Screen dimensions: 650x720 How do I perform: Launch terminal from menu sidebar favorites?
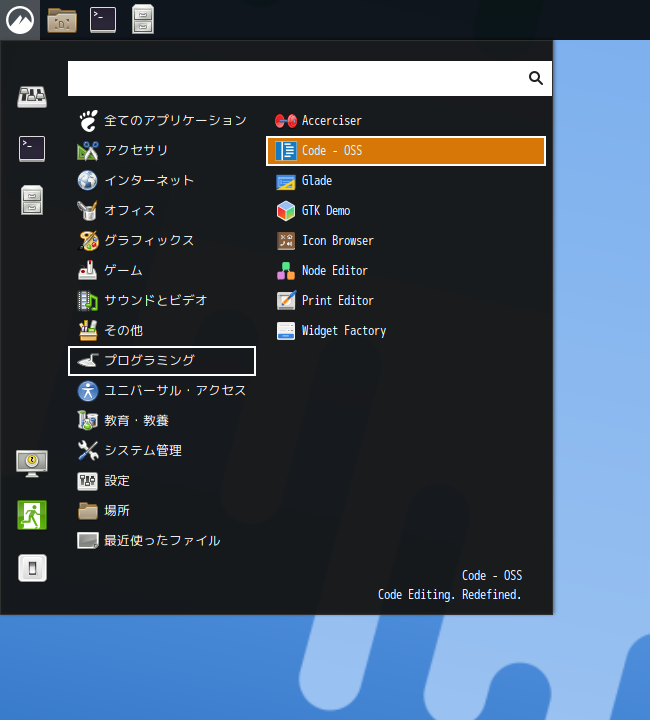click(x=32, y=149)
